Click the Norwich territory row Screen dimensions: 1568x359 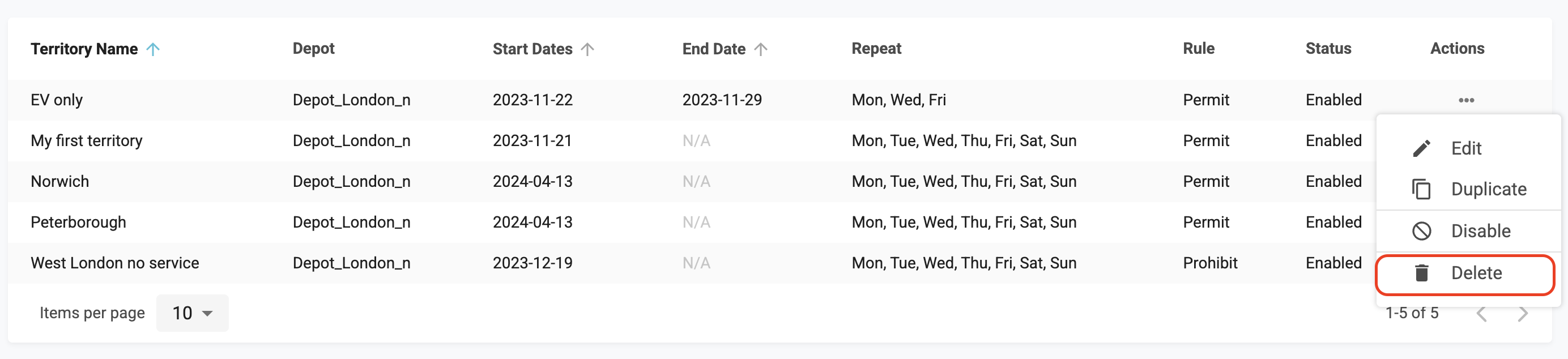pyautogui.click(x=59, y=182)
